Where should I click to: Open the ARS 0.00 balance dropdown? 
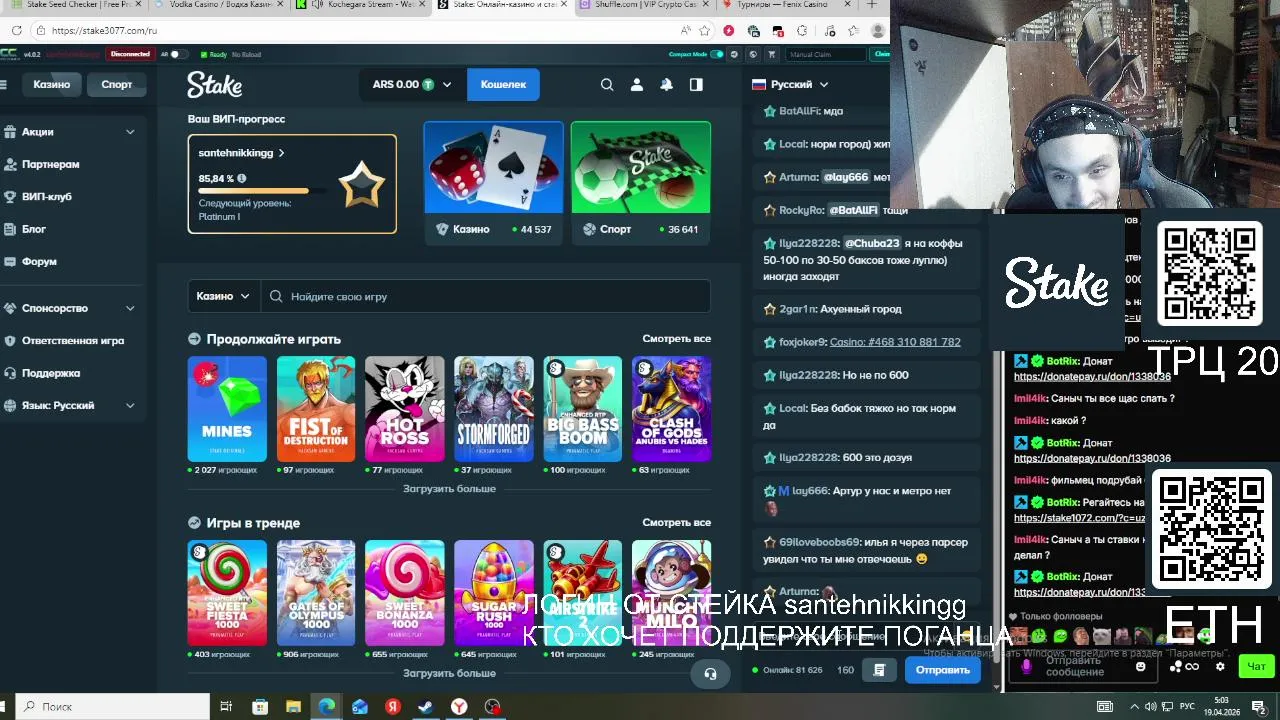click(x=411, y=85)
